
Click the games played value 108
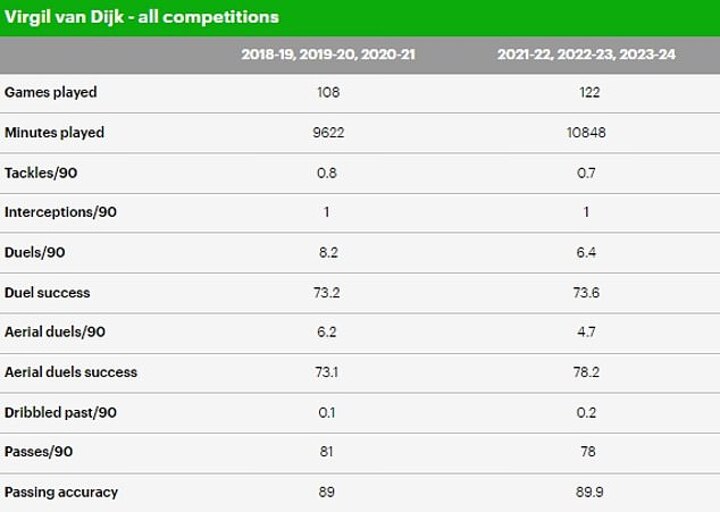click(327, 92)
